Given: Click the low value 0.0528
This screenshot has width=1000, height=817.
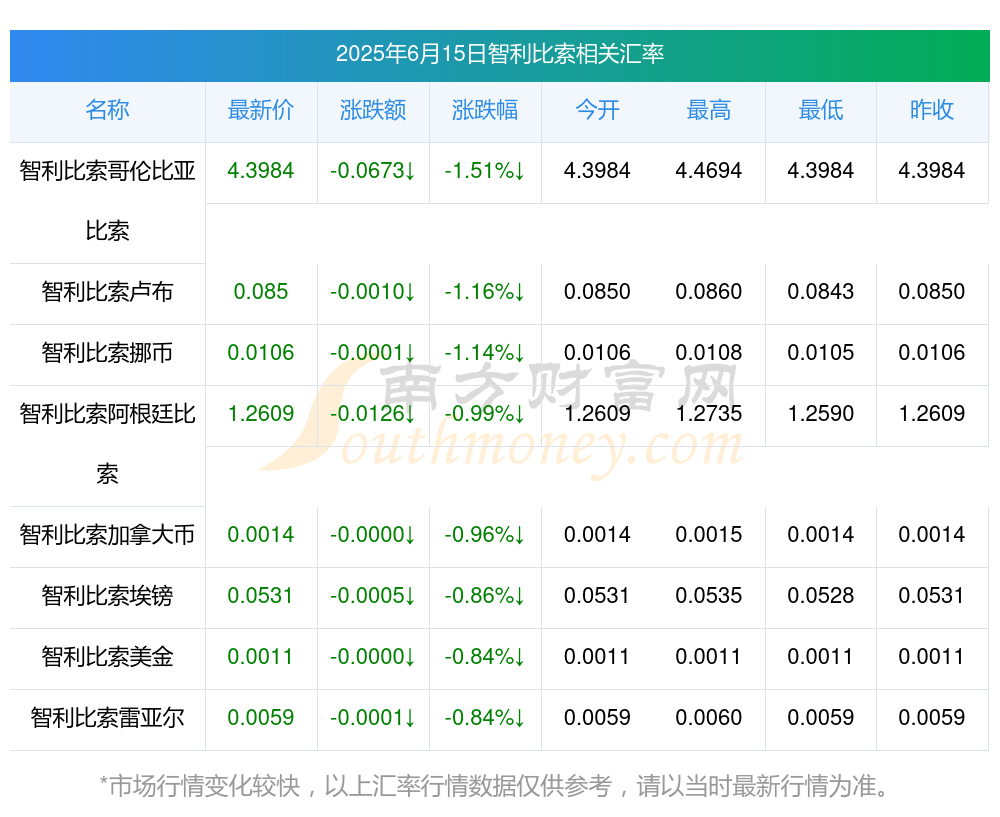Looking at the screenshot, I should [x=821, y=596].
